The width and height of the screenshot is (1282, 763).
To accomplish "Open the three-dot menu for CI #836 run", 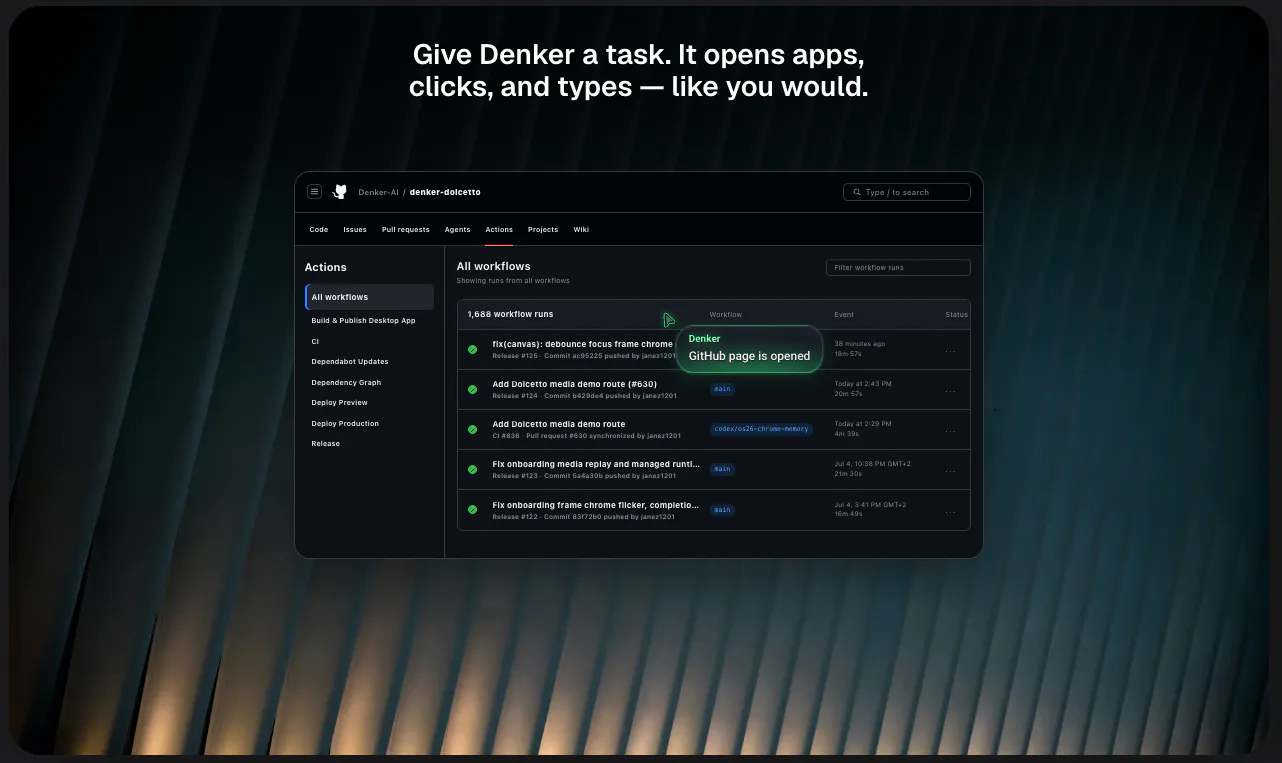I will [x=950, y=431].
